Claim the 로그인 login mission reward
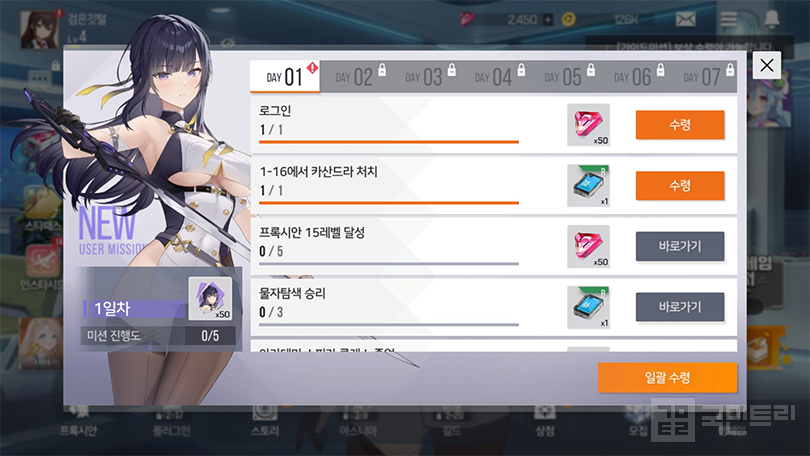This screenshot has height=456, width=810. tap(680, 125)
